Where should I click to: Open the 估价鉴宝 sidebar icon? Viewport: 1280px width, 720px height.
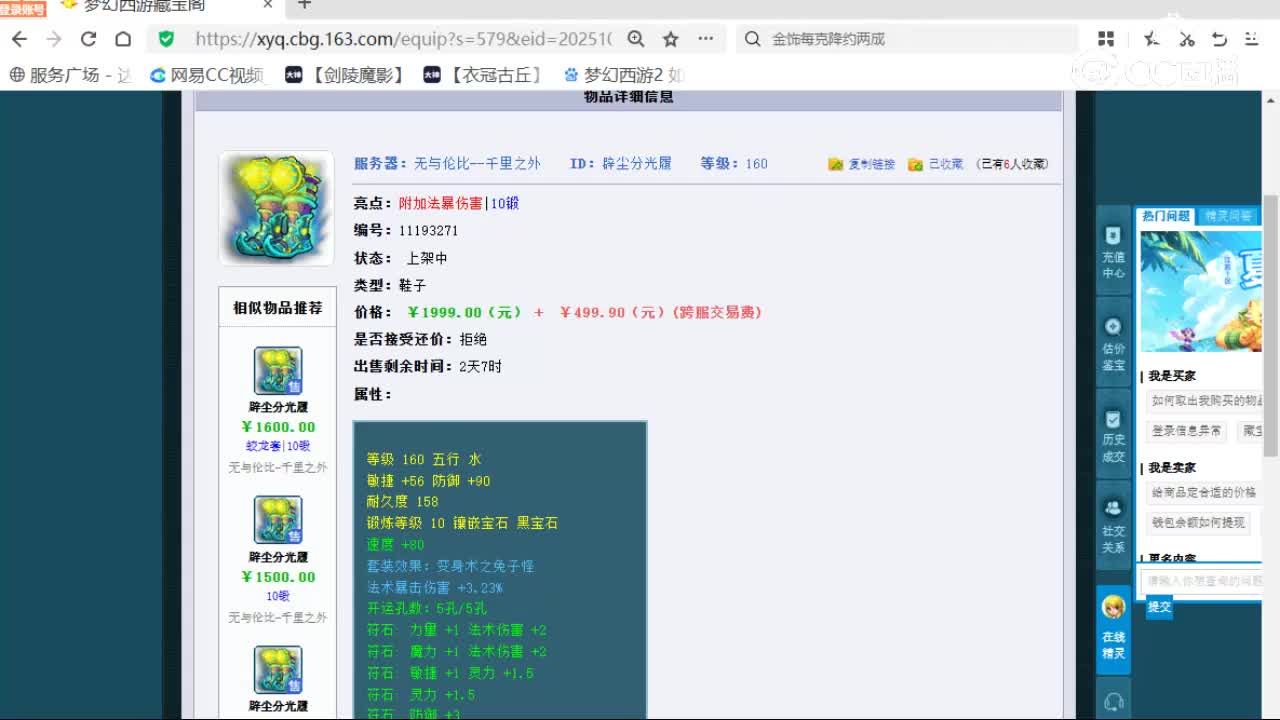click(x=1114, y=344)
